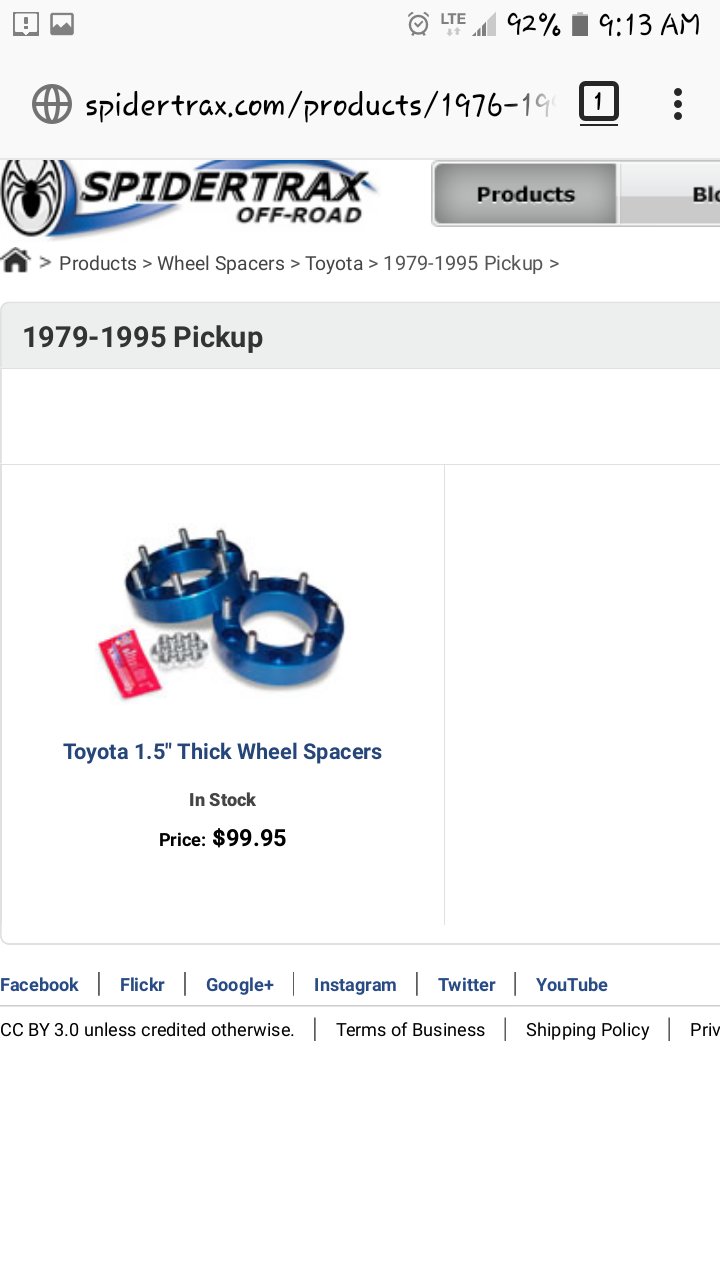720x1280 pixels.
Task: Open the partially visible Blog tab
Action: (x=670, y=194)
